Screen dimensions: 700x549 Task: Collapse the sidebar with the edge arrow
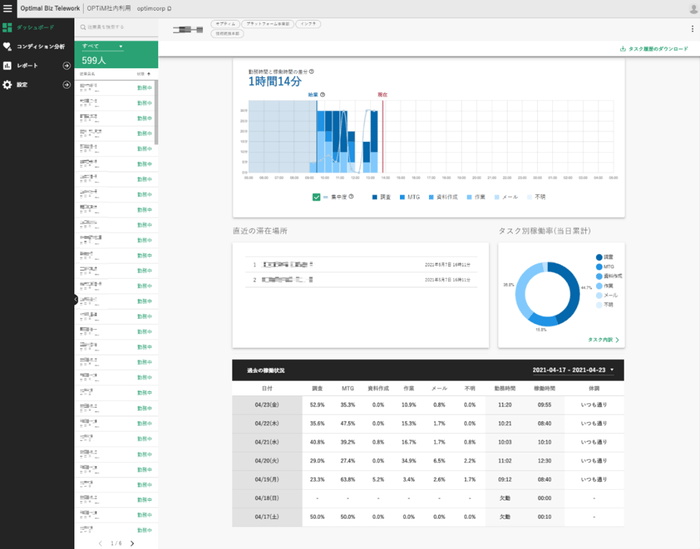tap(75, 299)
